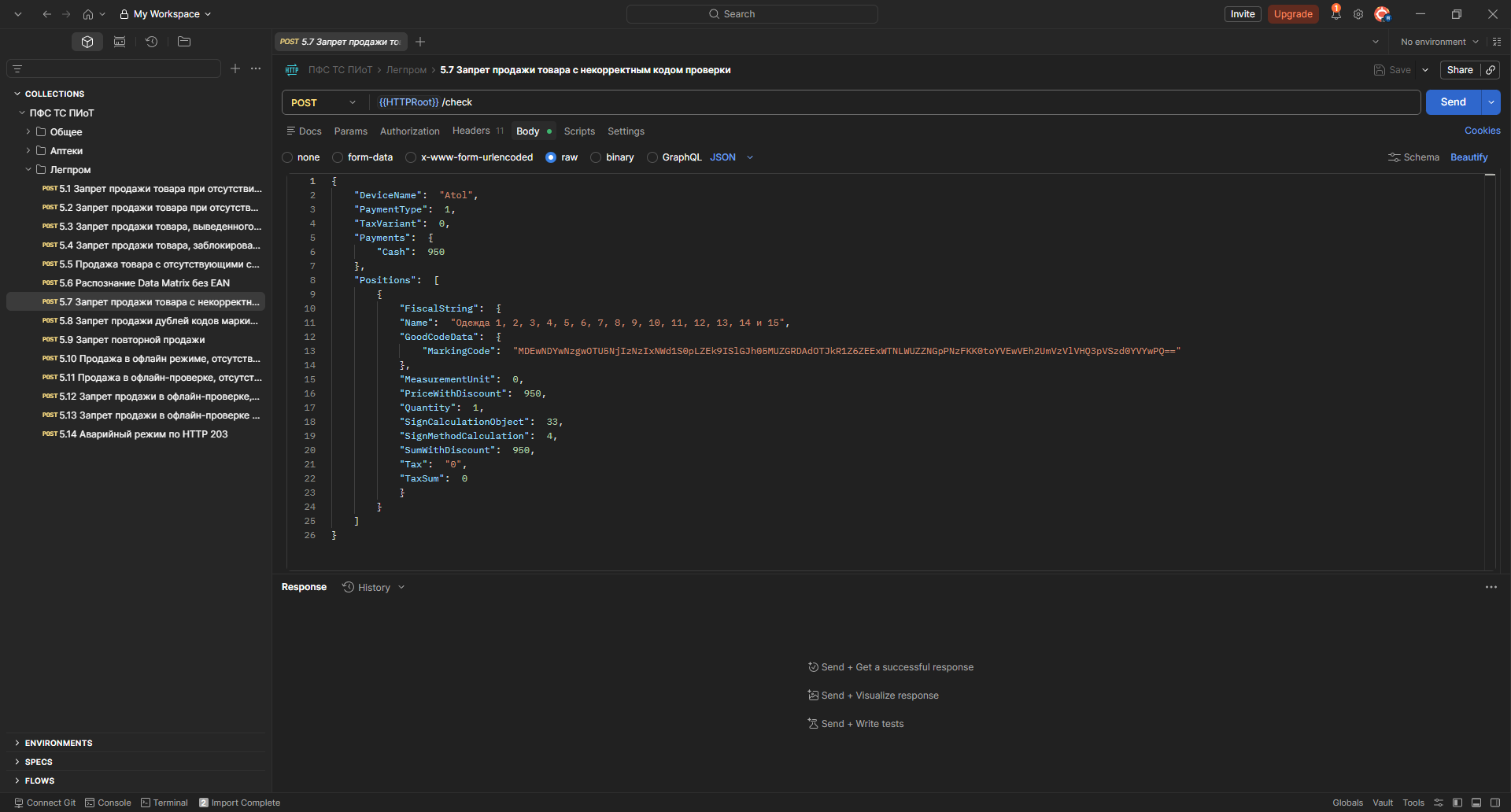Click the Schema button

[1413, 157]
